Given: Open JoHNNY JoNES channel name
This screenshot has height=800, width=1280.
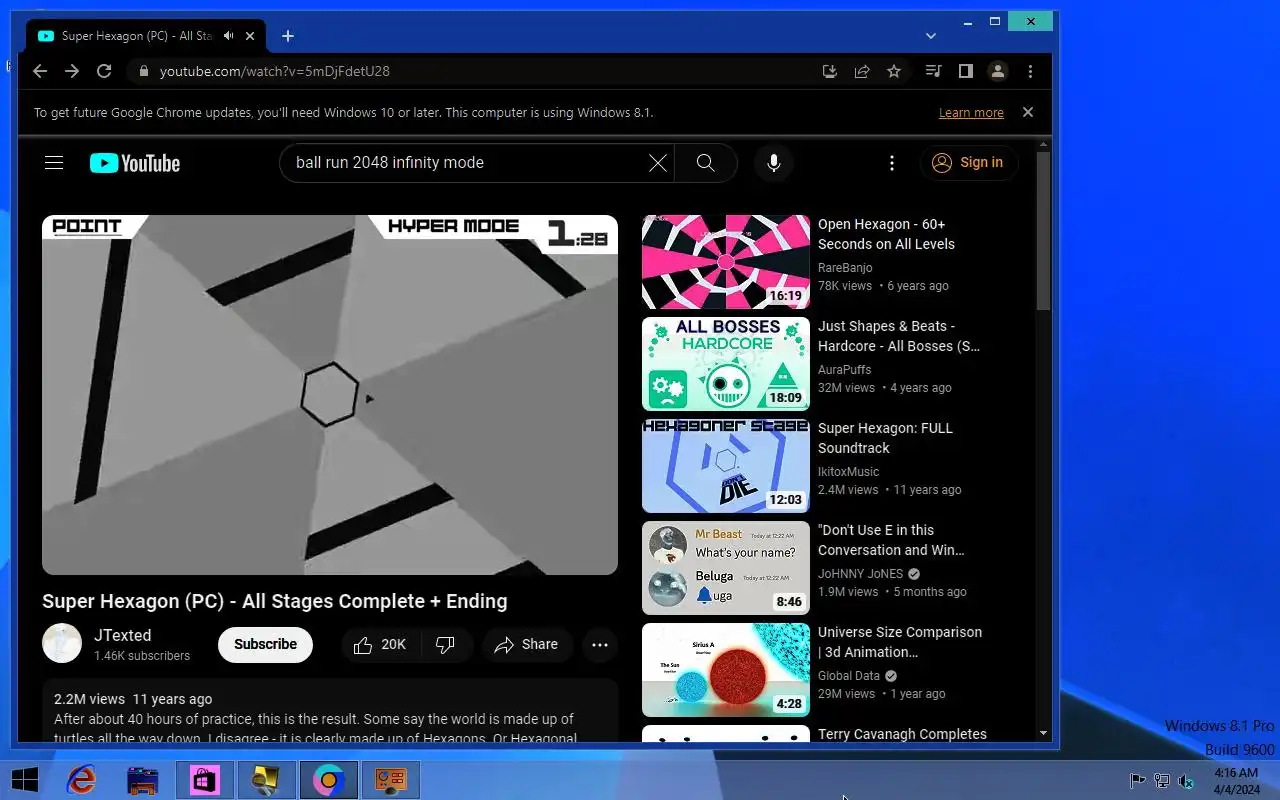Looking at the screenshot, I should point(860,574).
